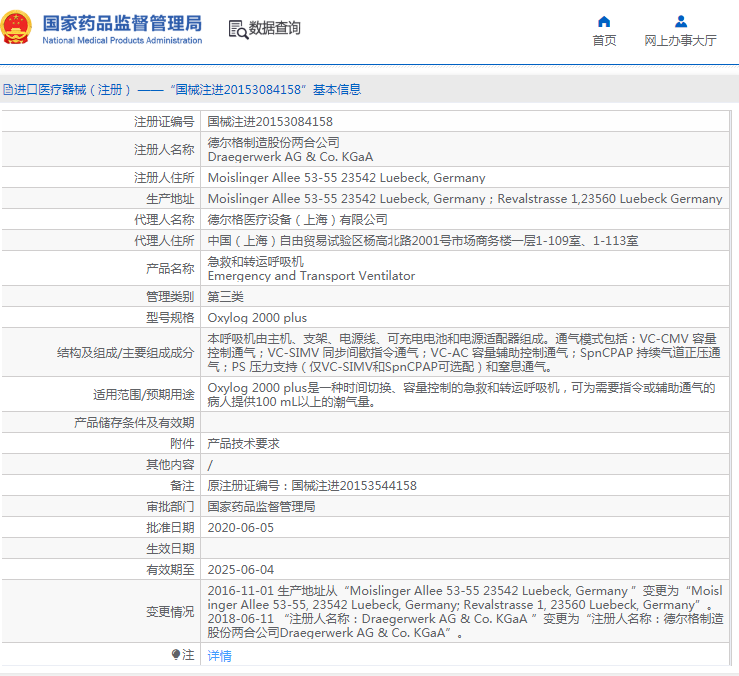Select registration number 国械注进20153084158 in table

(270, 121)
